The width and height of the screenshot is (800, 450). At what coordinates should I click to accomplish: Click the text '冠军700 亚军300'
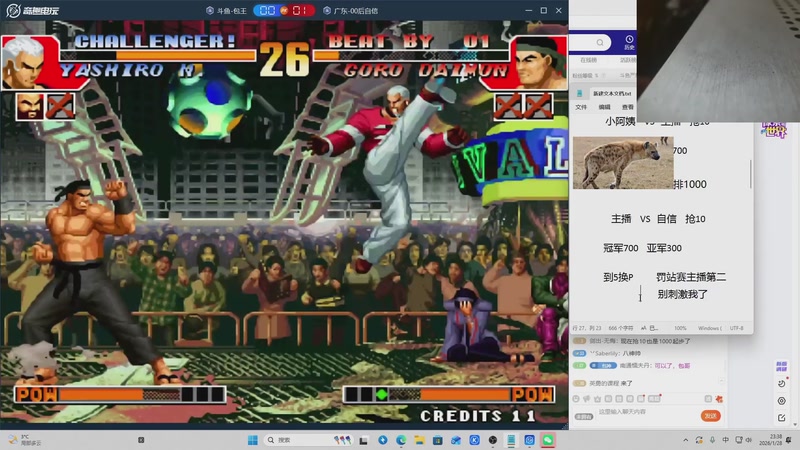642,248
